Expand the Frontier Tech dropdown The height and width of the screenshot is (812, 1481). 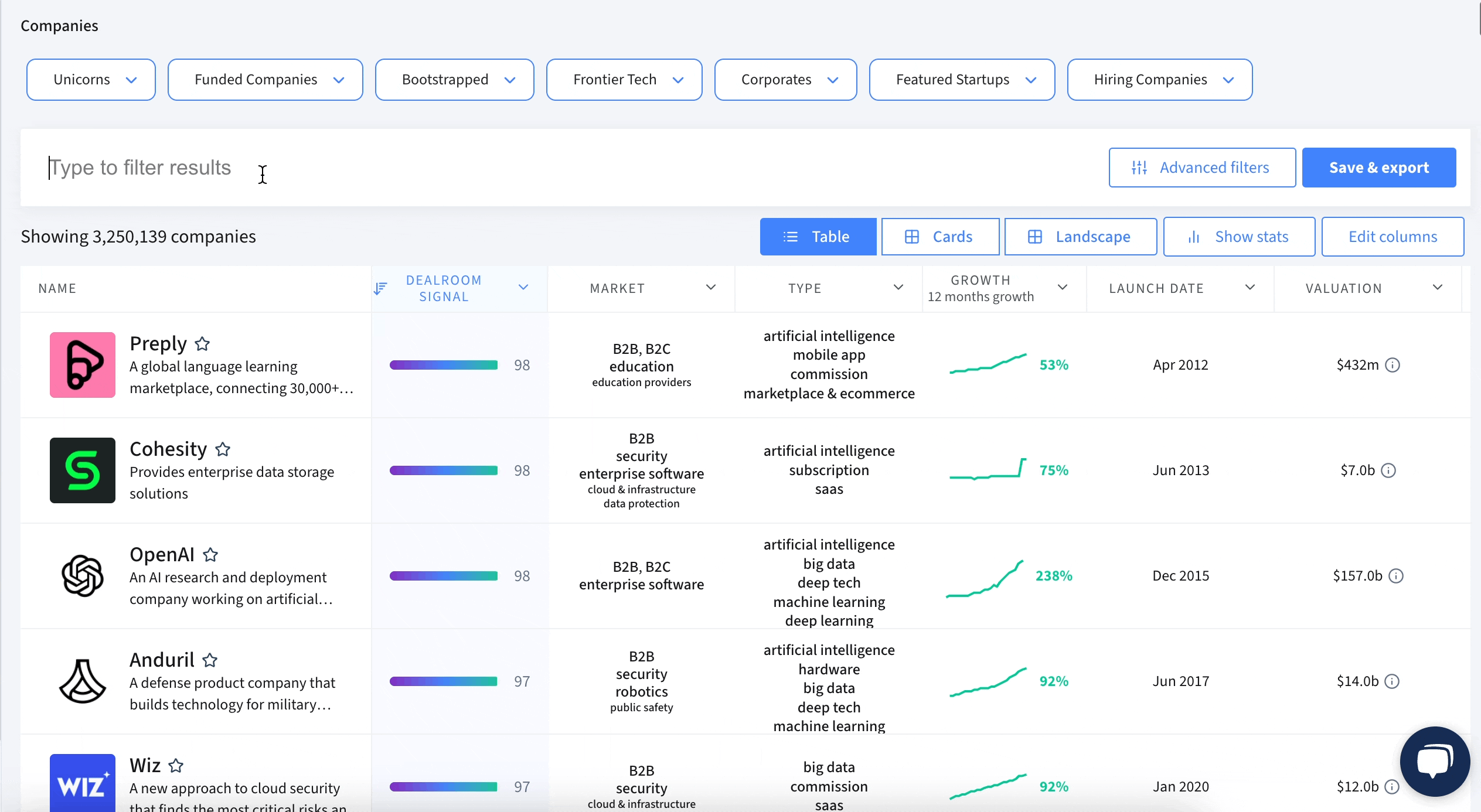coord(624,80)
